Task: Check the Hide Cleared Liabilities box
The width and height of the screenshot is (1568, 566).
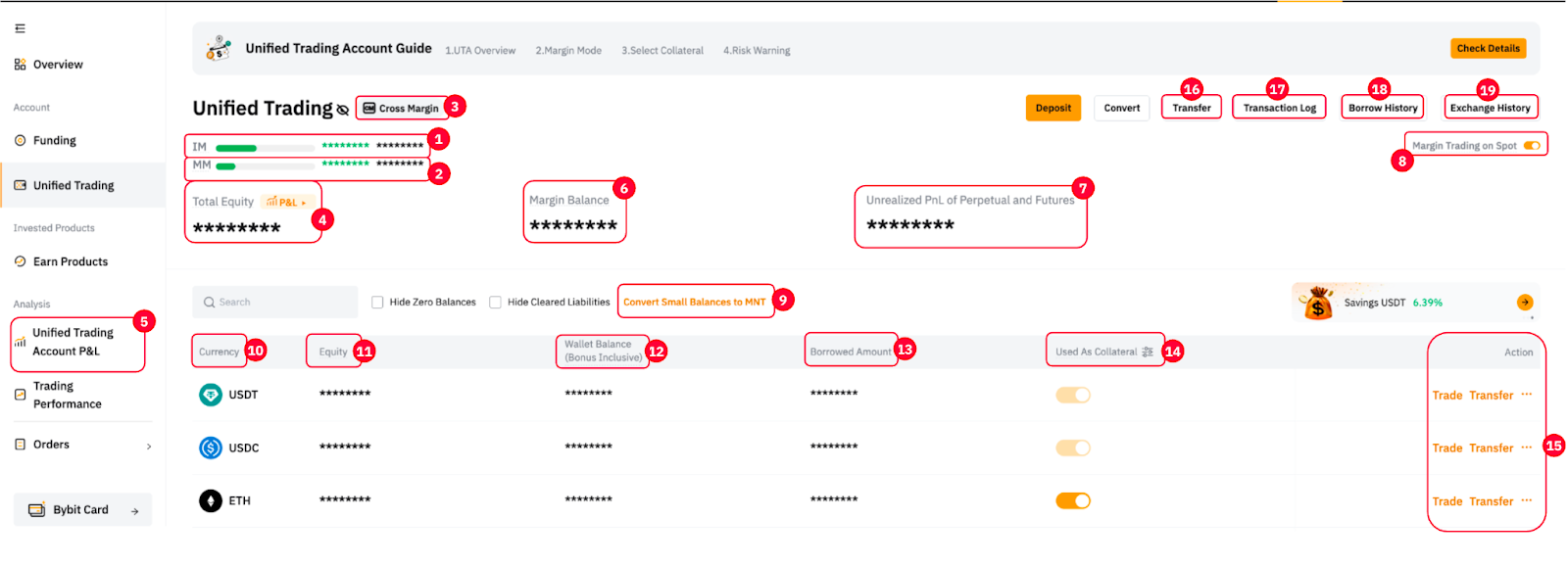Action: click(495, 303)
